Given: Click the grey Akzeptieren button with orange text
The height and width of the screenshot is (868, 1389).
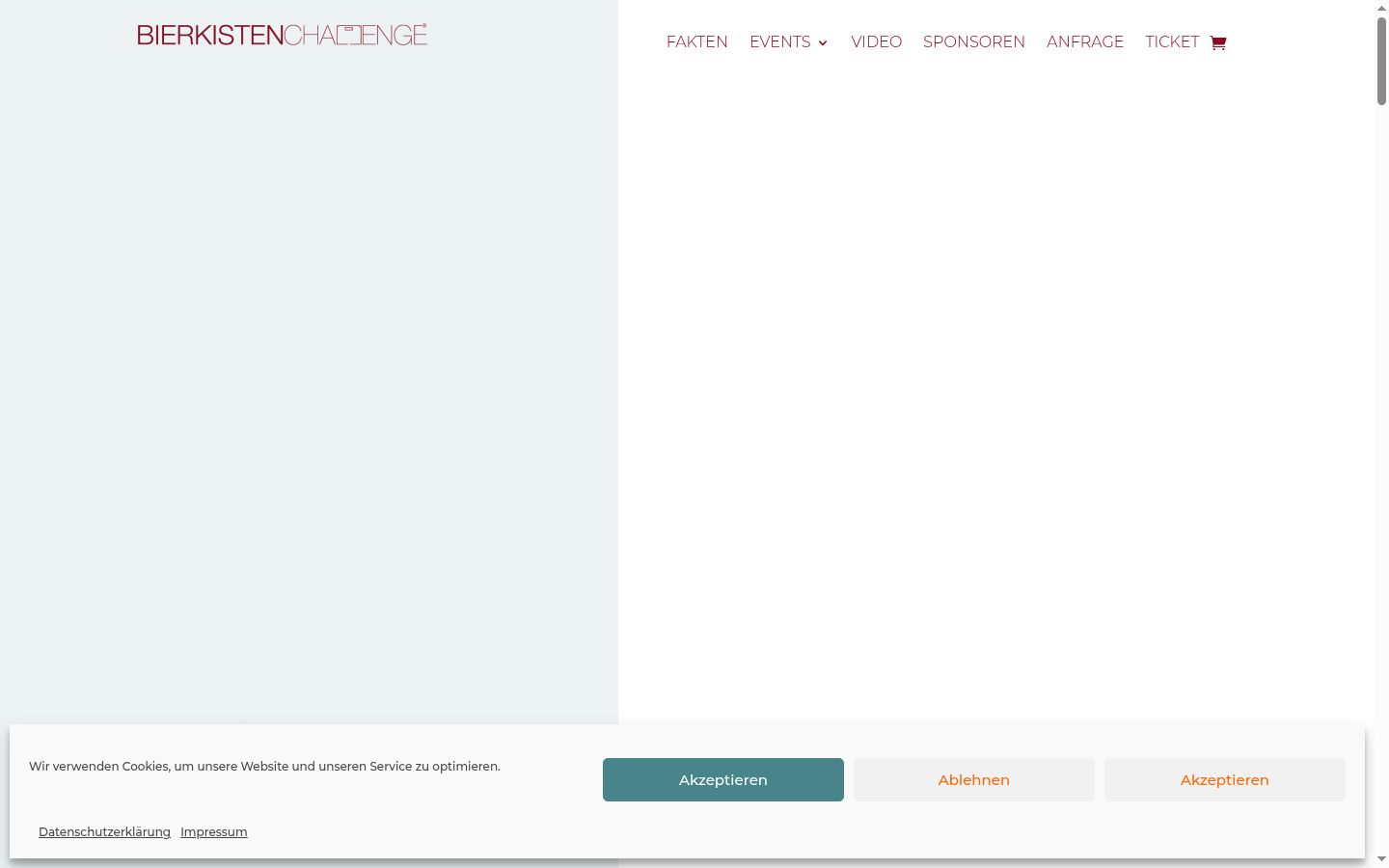Looking at the screenshot, I should click(1225, 779).
